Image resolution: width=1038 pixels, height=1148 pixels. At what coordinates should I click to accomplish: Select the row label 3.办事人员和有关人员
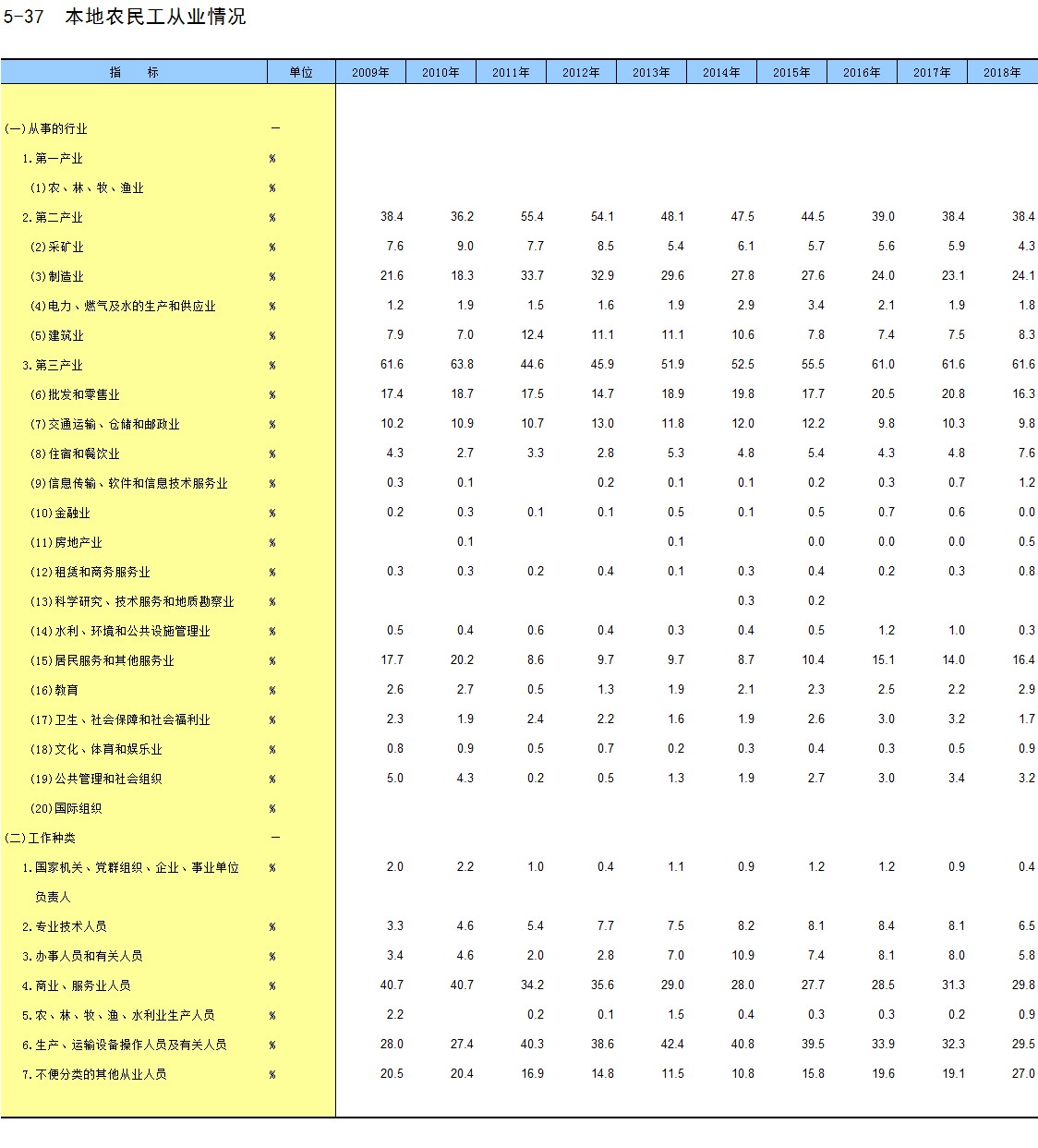tap(83, 956)
